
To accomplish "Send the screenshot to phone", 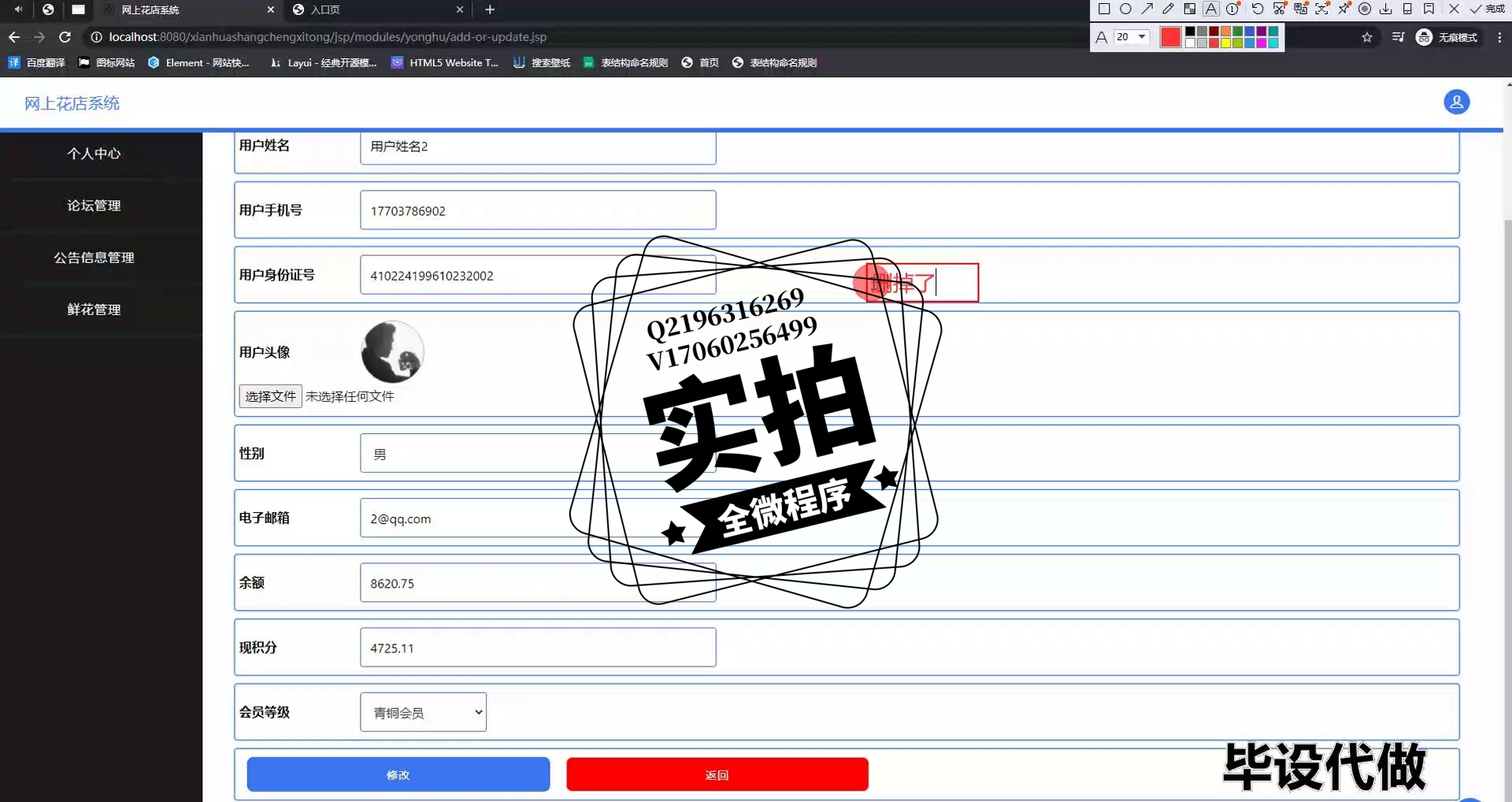I will click(x=1407, y=9).
